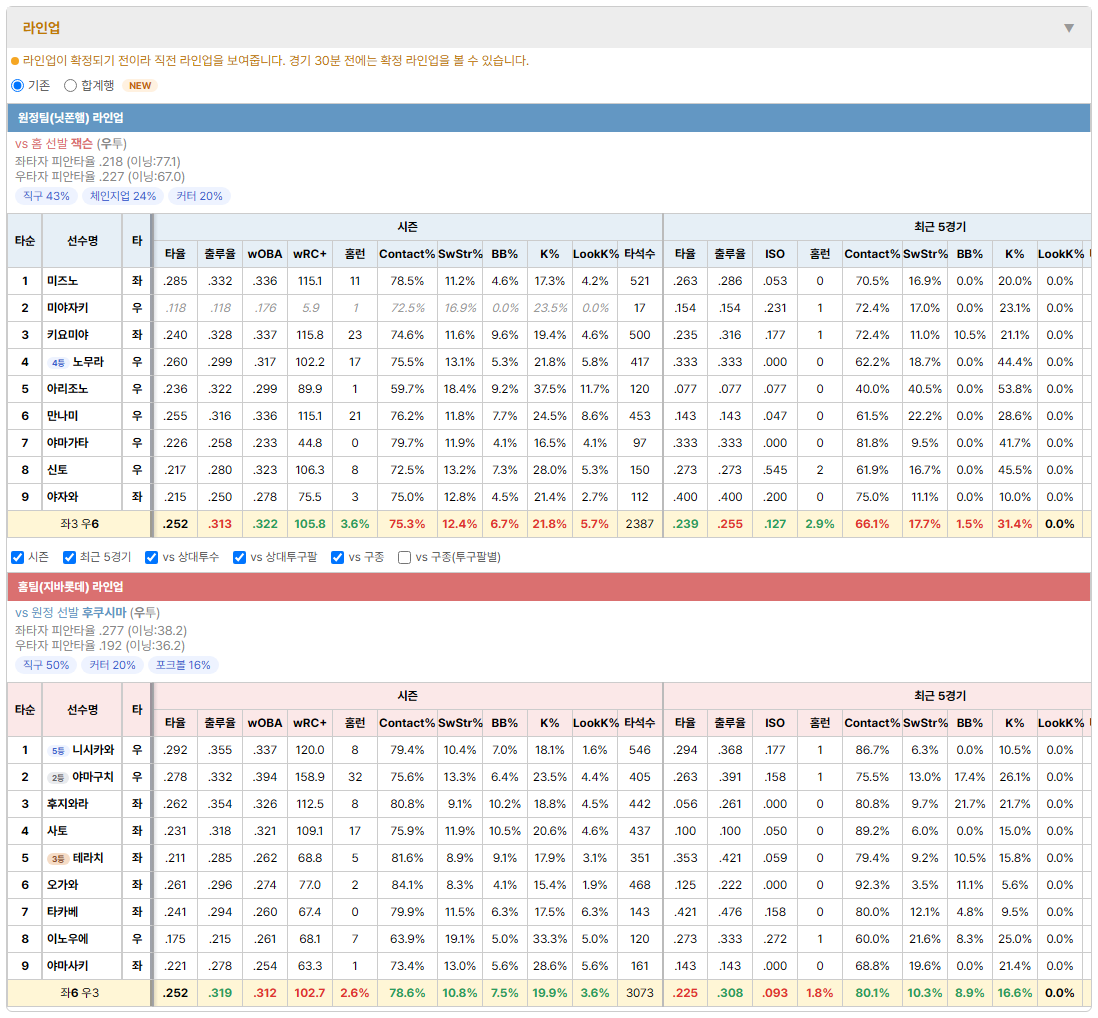Enable the vs 구종(투구팔별) checkbox
This screenshot has height=1018, width=1098.
tap(404, 557)
